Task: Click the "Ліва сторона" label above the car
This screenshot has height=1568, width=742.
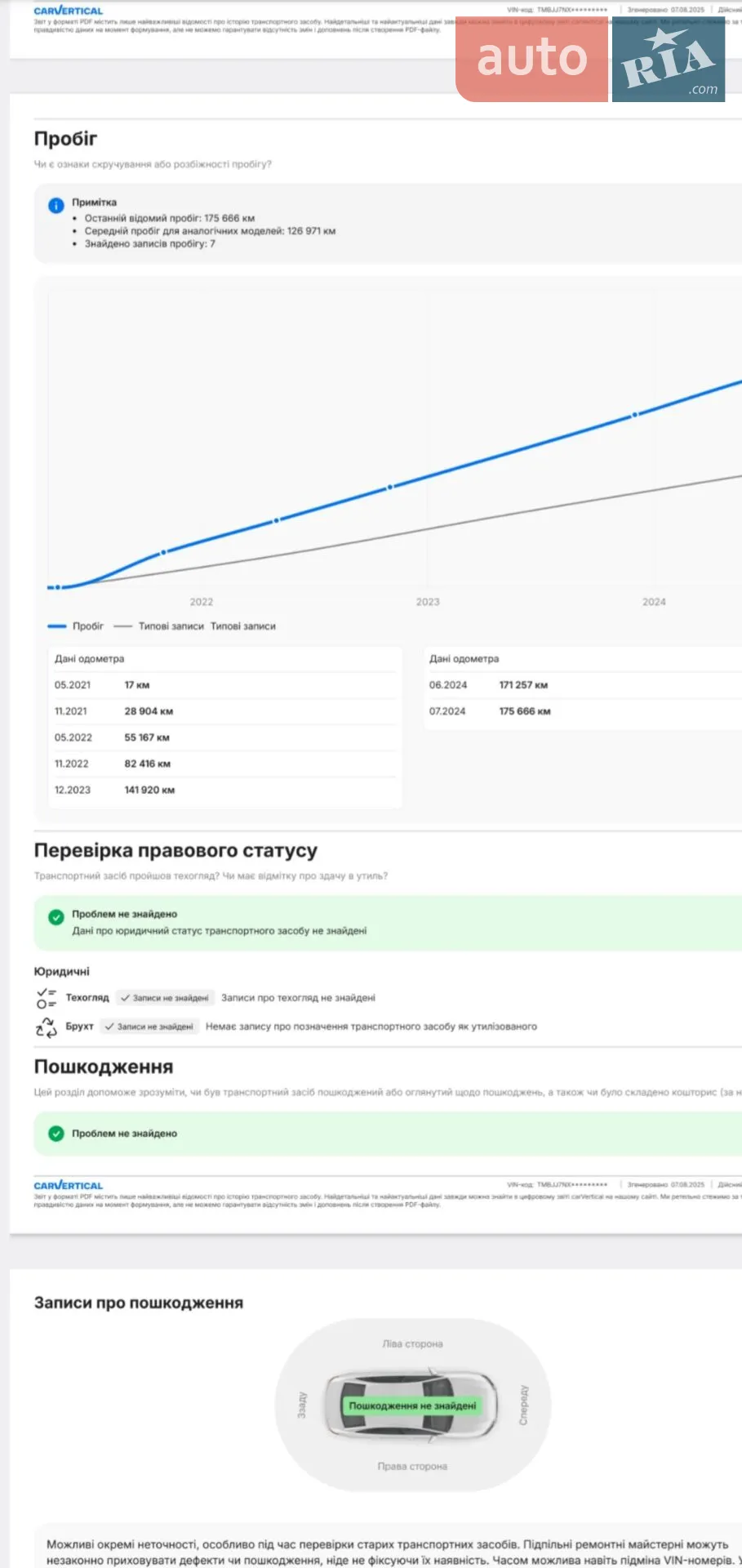Action: (412, 1344)
